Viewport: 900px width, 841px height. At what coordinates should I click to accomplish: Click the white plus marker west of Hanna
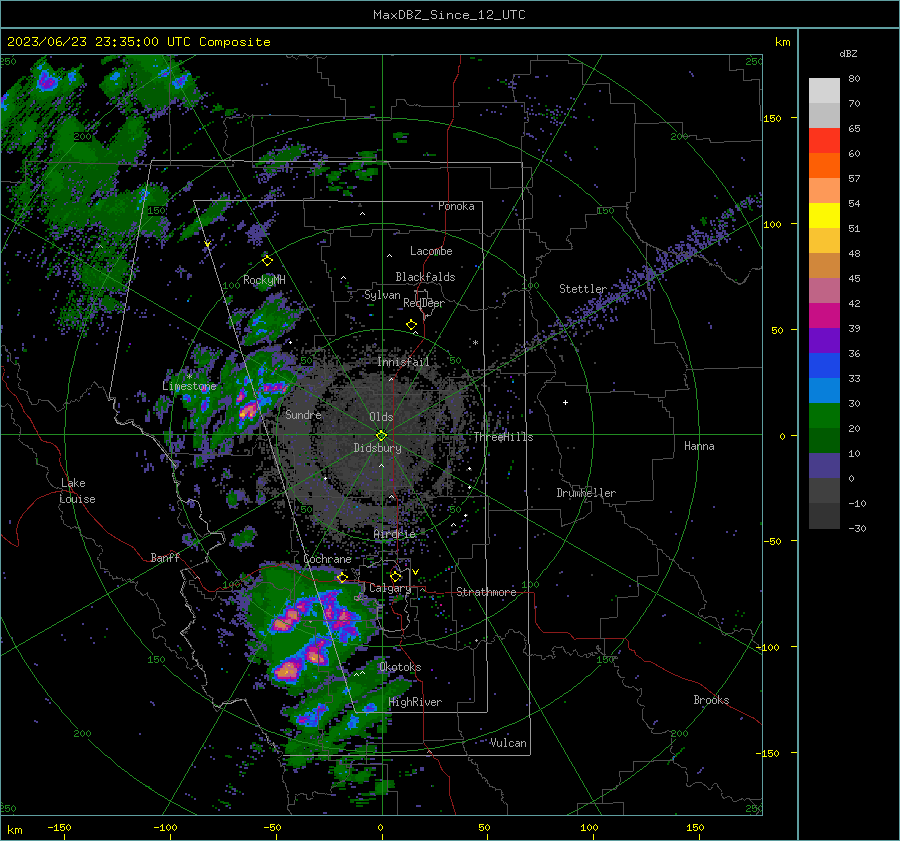[565, 402]
